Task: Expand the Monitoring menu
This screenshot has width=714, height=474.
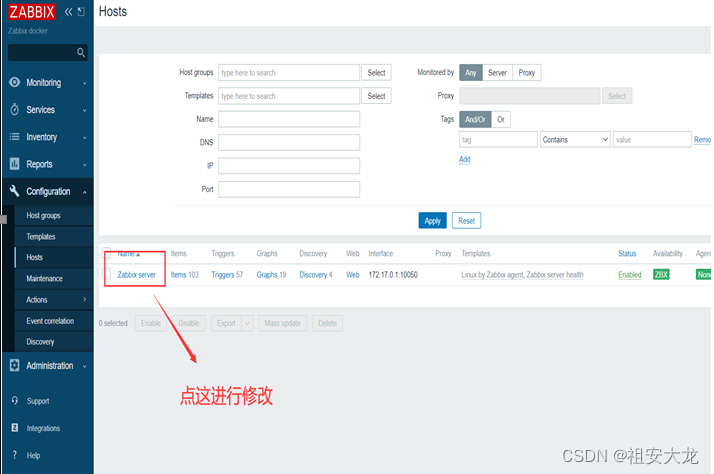Action: 85,83
